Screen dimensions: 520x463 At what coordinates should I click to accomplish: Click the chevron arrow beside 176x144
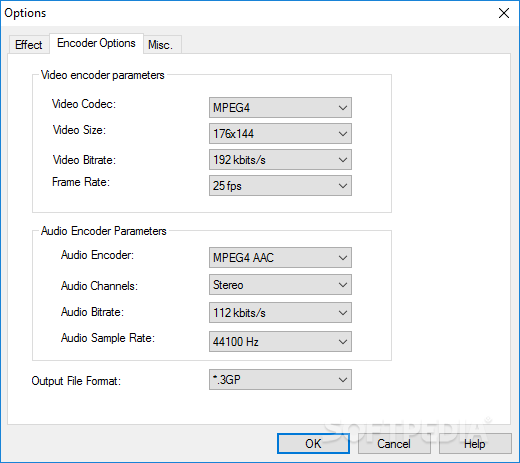[x=343, y=134]
